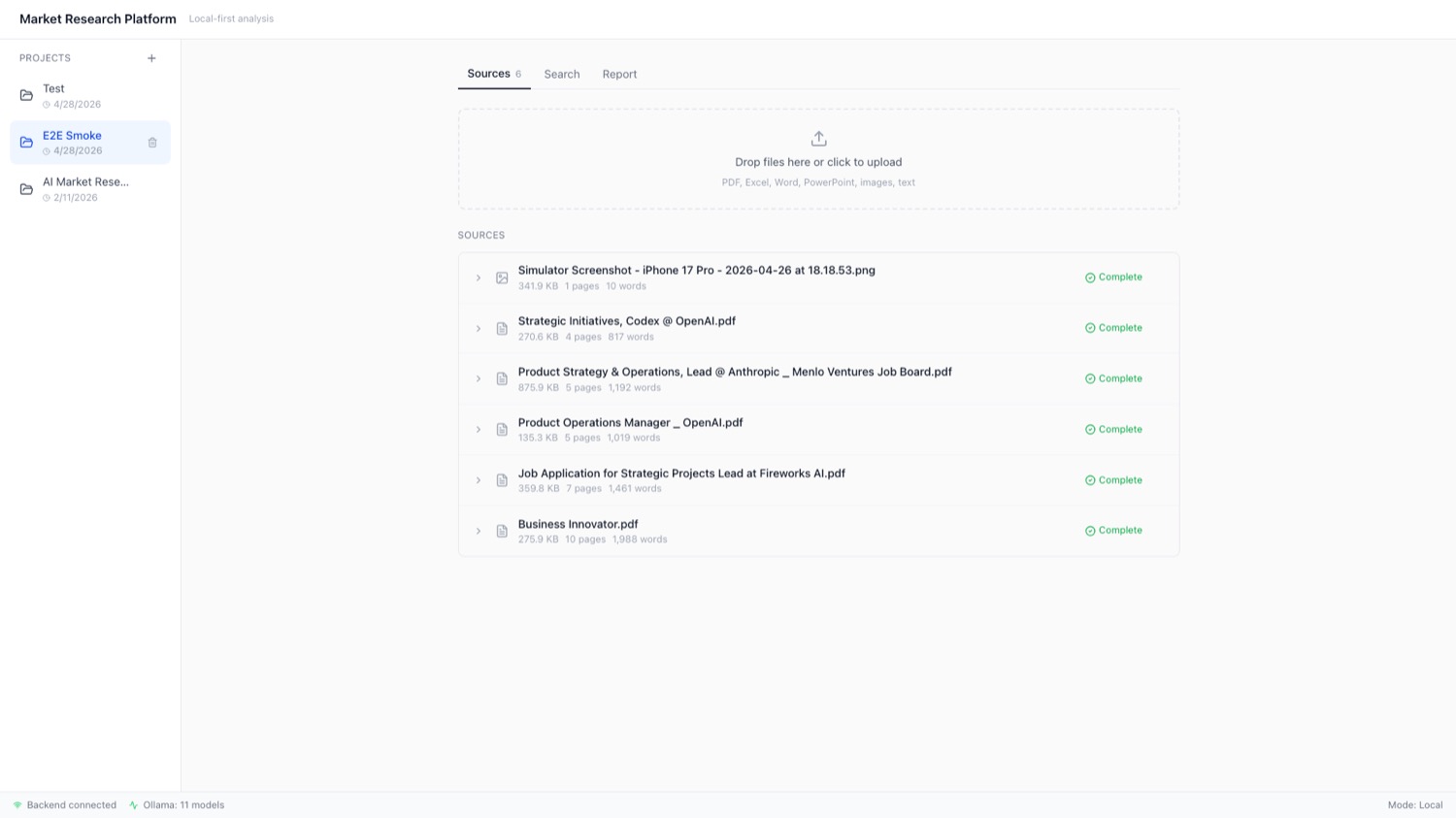Click document icon of Product Operations Manager row
The width and height of the screenshot is (1456, 818).
point(502,430)
